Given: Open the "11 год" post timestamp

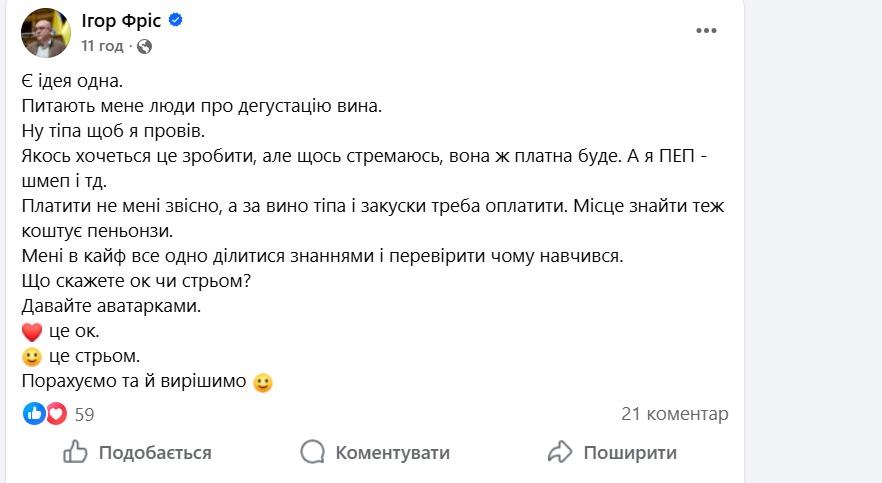Looking at the screenshot, I should (102, 46).
